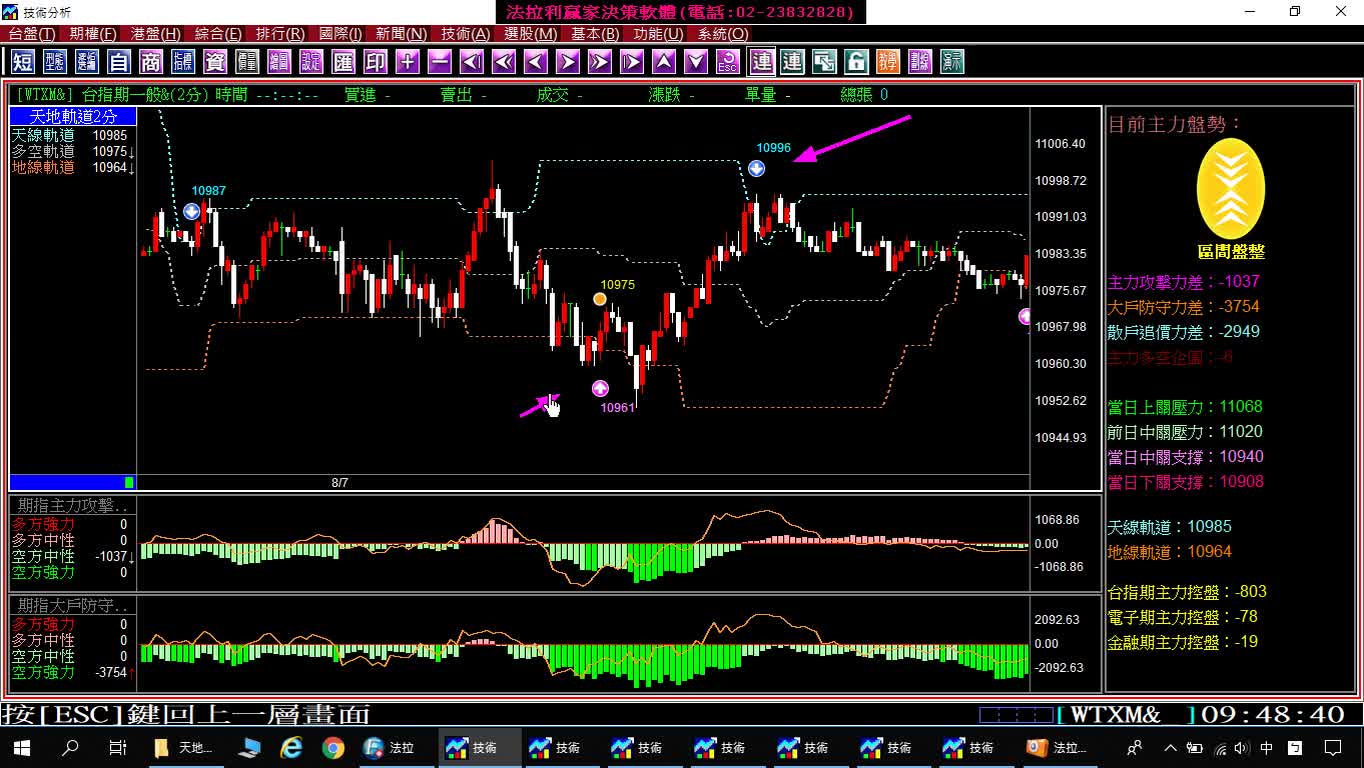Click the 商 toolbar icon
The image size is (1364, 768).
(x=151, y=62)
